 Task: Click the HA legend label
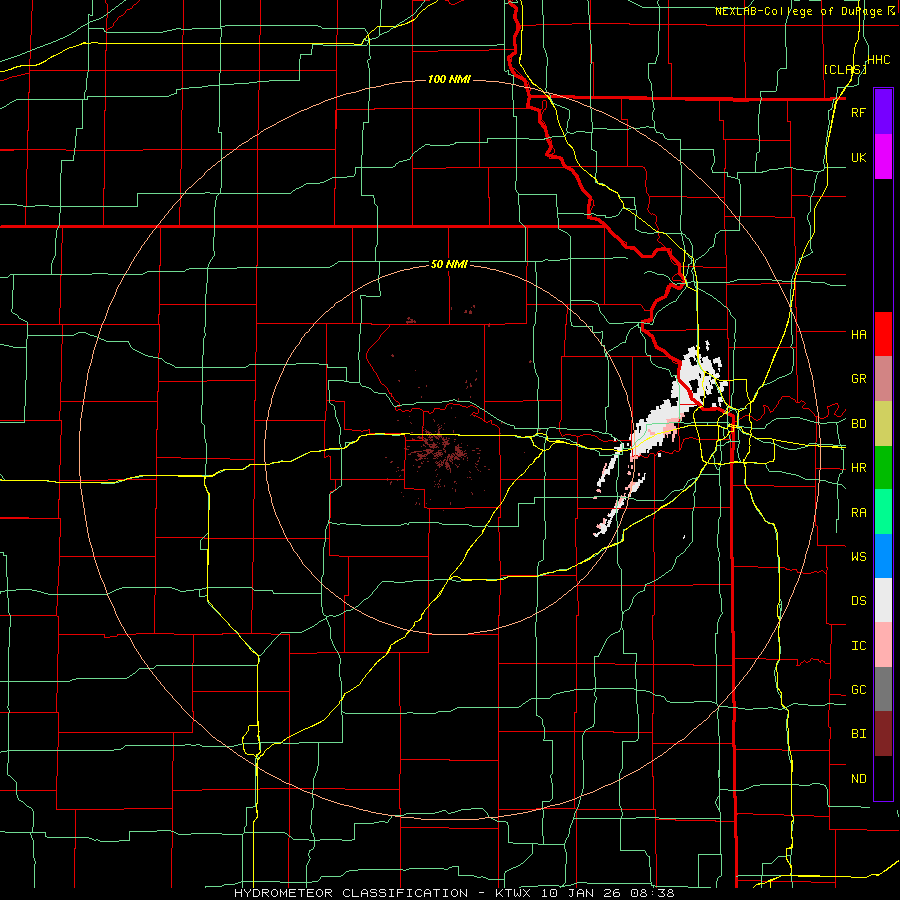858,335
